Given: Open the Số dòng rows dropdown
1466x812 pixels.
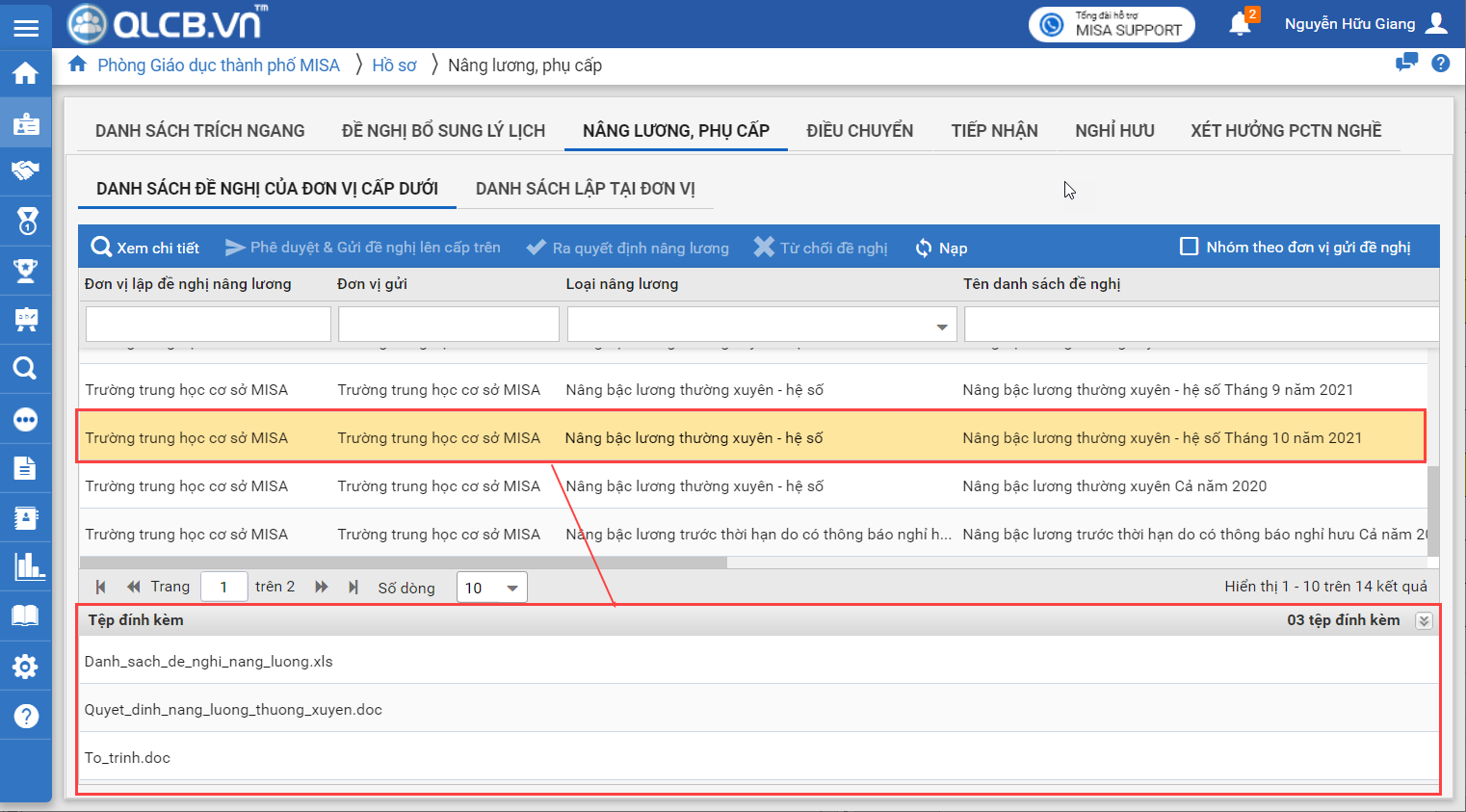Looking at the screenshot, I should pos(511,588).
